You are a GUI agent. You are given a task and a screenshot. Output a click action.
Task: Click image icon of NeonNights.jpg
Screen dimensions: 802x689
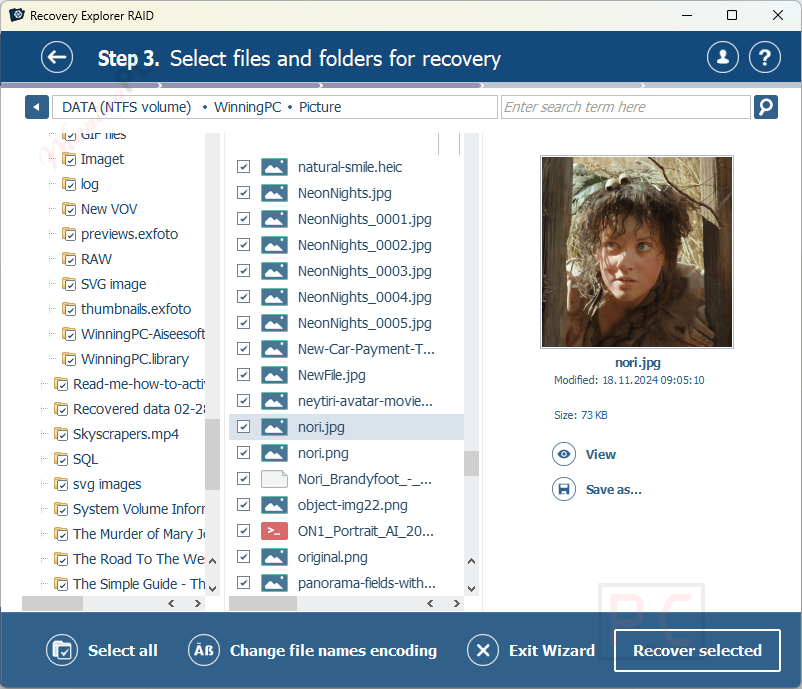[274, 193]
